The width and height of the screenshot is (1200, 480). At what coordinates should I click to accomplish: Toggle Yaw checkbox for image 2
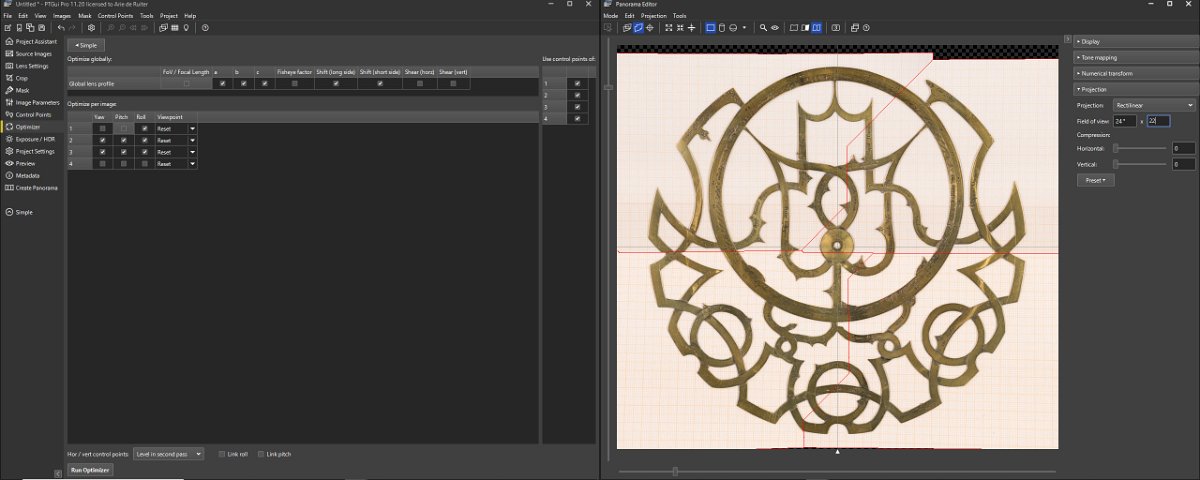(x=102, y=140)
